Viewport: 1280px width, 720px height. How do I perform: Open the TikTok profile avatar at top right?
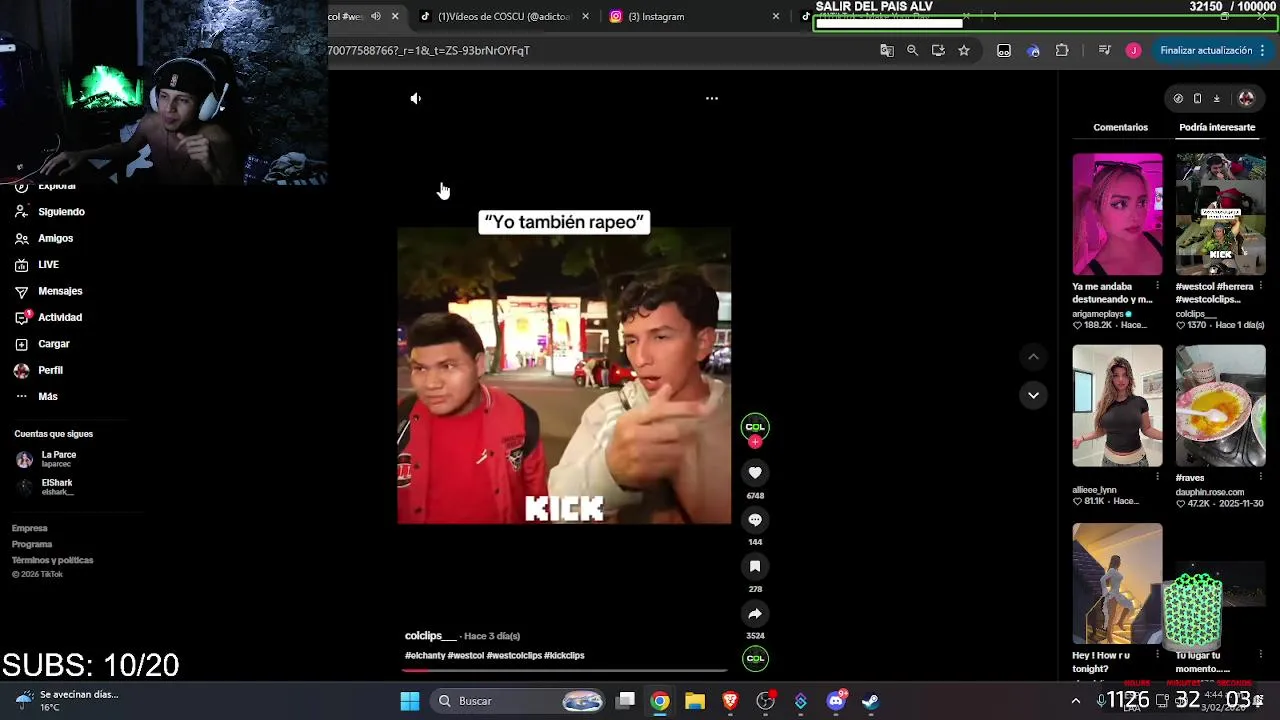(1246, 98)
